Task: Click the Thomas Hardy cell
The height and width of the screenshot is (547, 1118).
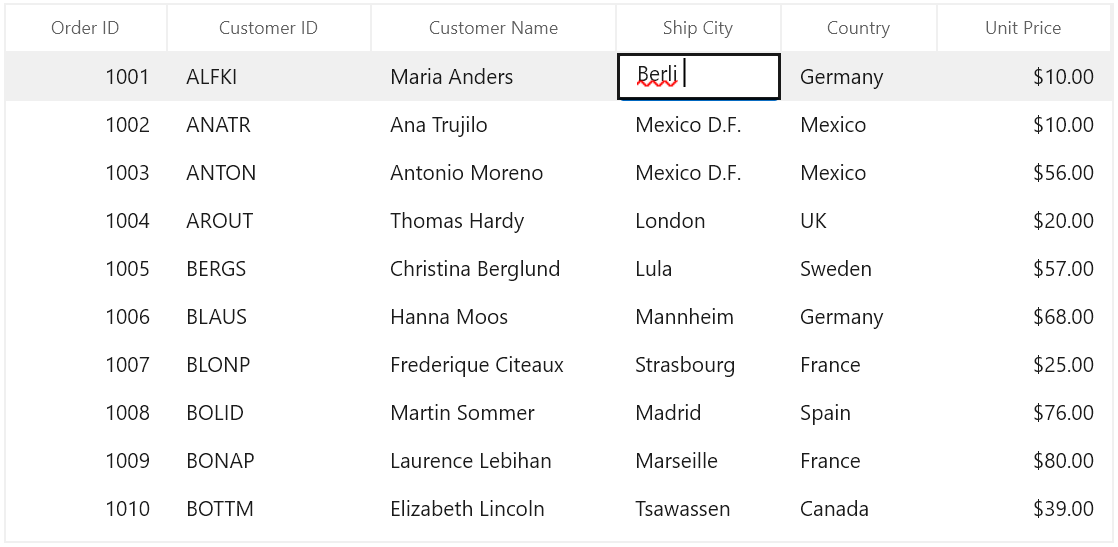Action: click(x=457, y=221)
